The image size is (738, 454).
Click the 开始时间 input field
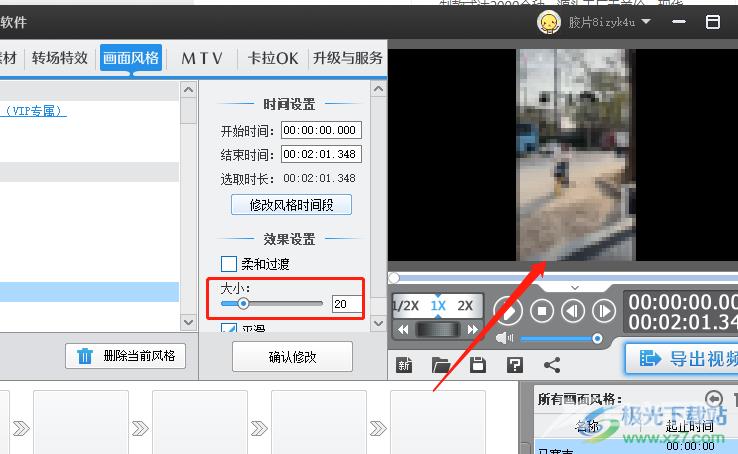coord(321,130)
